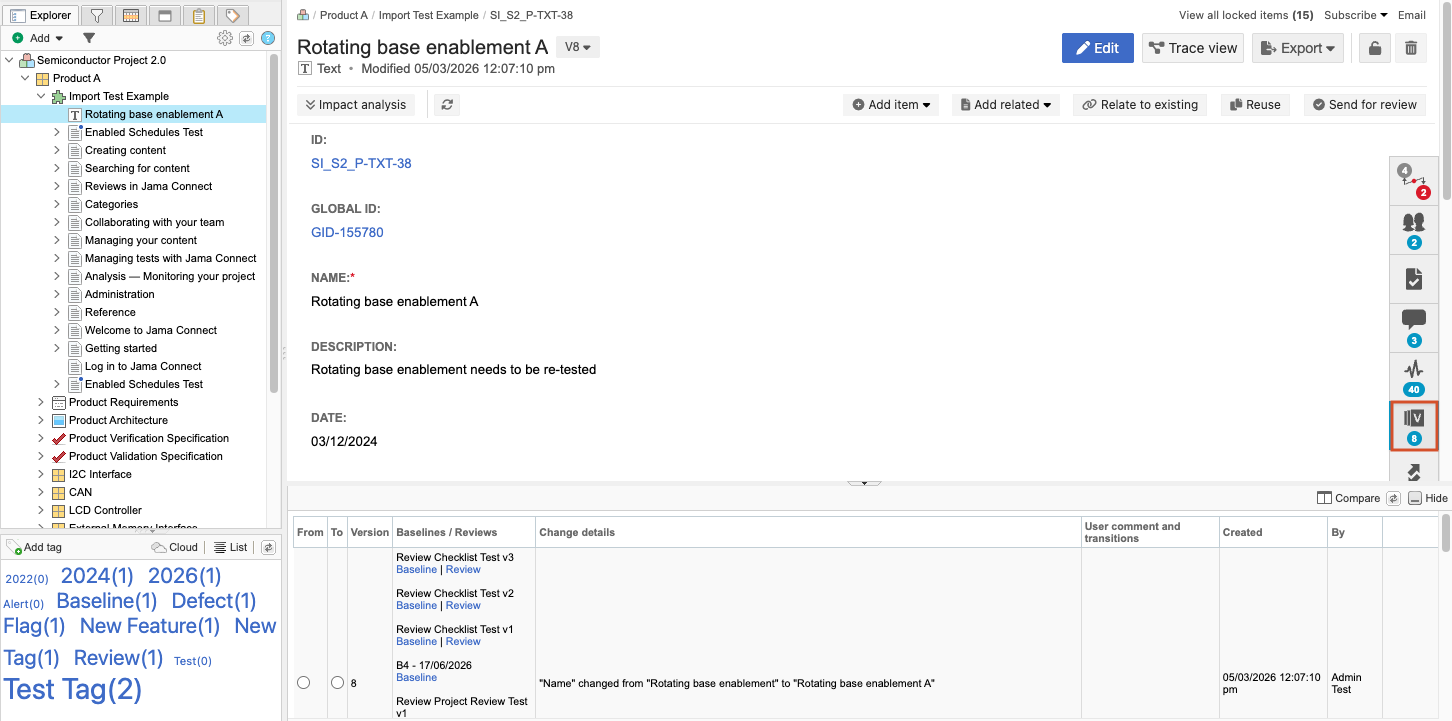
Task: Open the Tags tab with label icon
Action: point(232,15)
